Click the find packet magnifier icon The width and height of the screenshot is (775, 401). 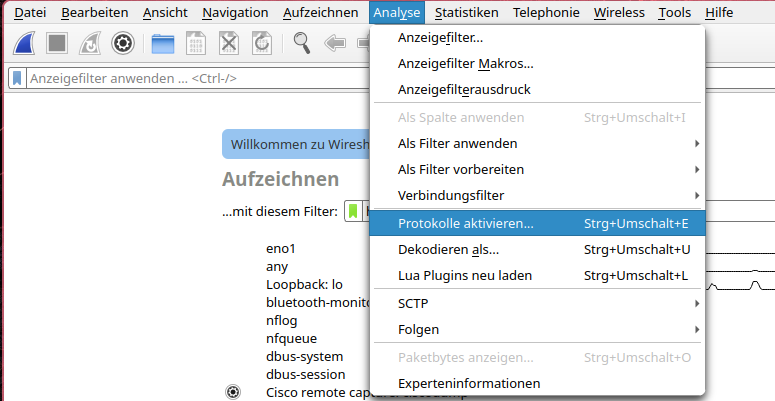point(301,43)
